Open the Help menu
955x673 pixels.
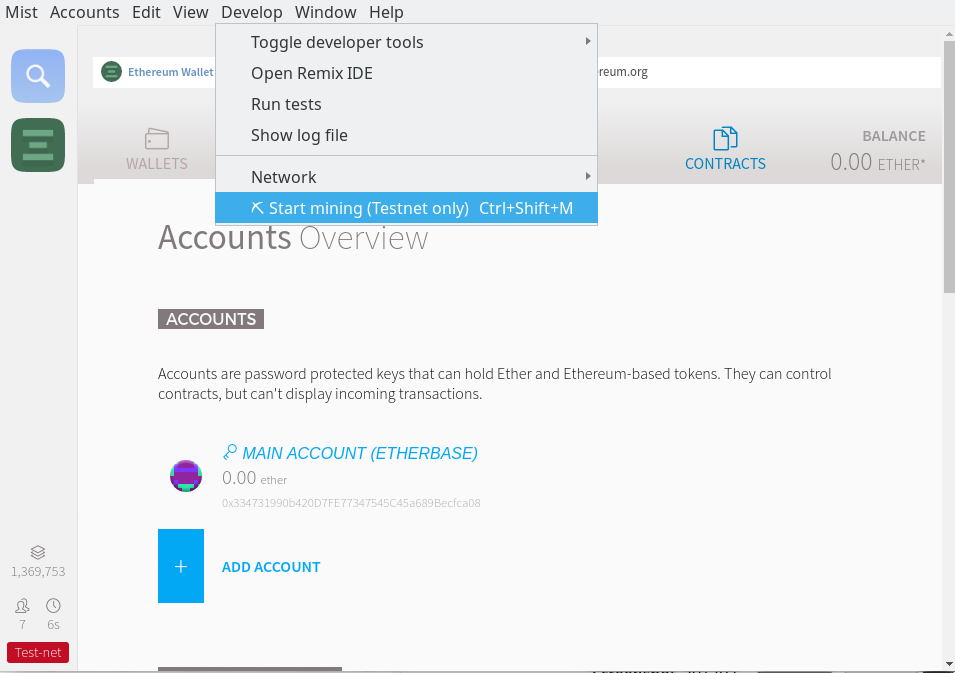click(386, 12)
